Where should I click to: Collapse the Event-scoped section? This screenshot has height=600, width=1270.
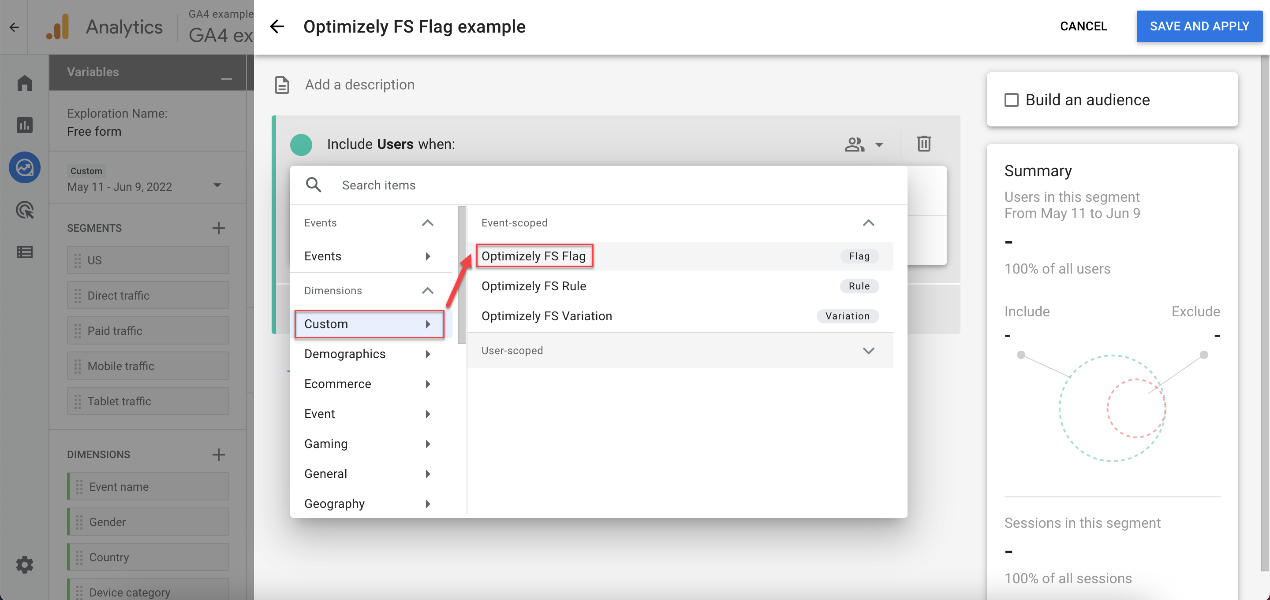pyautogui.click(x=868, y=223)
